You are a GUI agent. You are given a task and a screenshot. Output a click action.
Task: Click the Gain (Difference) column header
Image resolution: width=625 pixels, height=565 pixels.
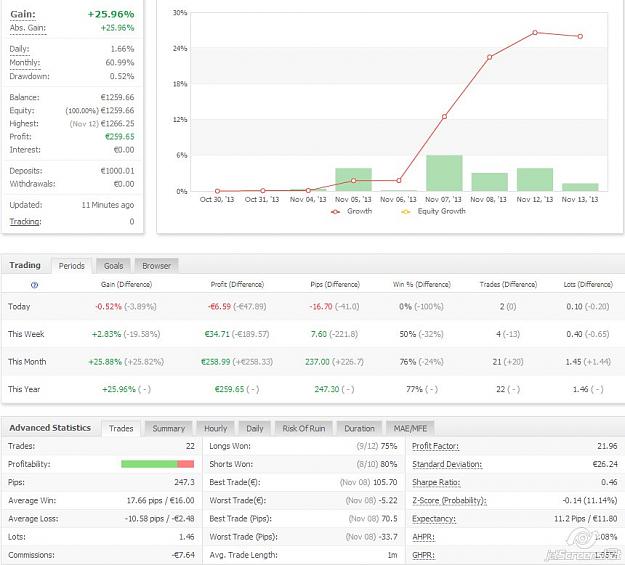point(126,285)
